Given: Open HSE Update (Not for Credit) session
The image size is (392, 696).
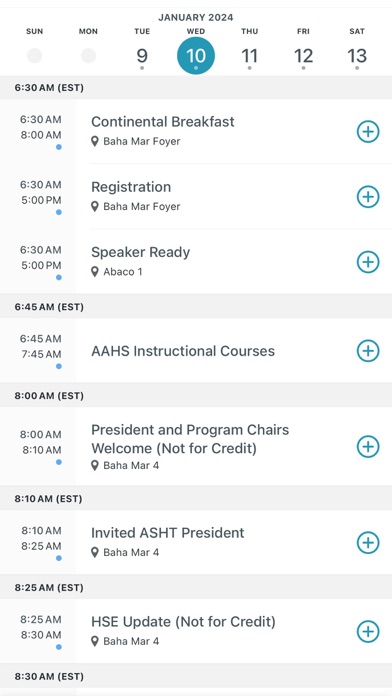Looking at the screenshot, I should (183, 622).
